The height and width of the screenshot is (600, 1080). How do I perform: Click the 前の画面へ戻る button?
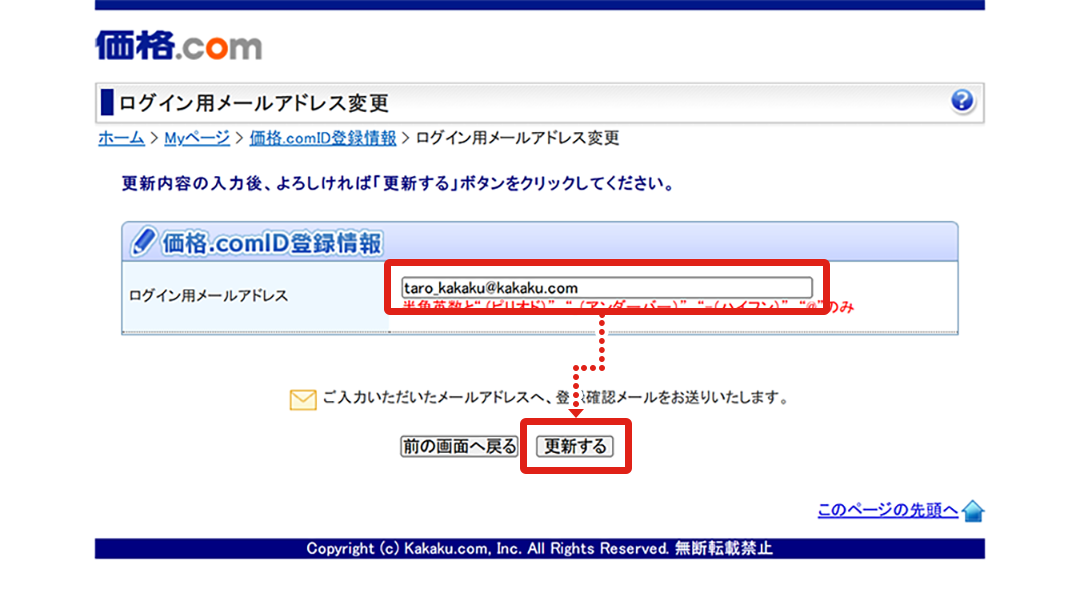click(x=459, y=446)
